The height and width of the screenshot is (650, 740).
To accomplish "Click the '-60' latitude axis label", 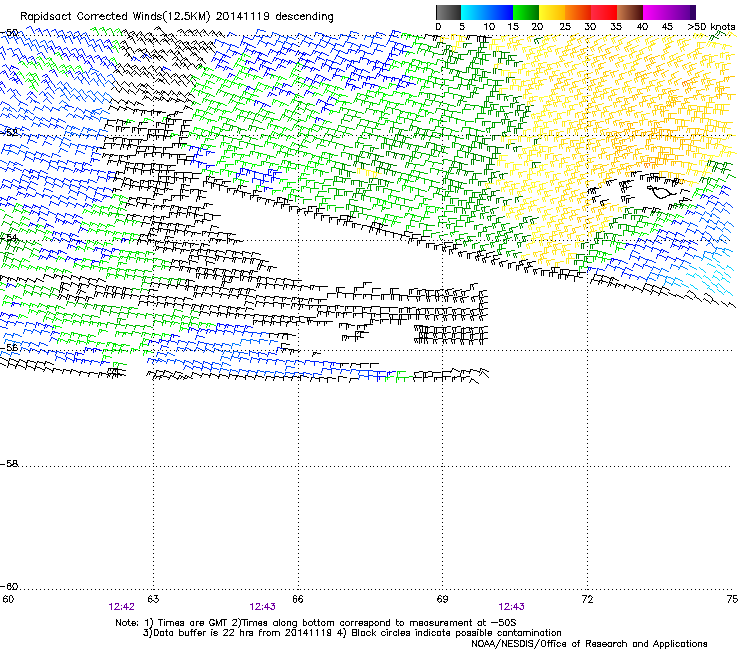I will [9, 587].
